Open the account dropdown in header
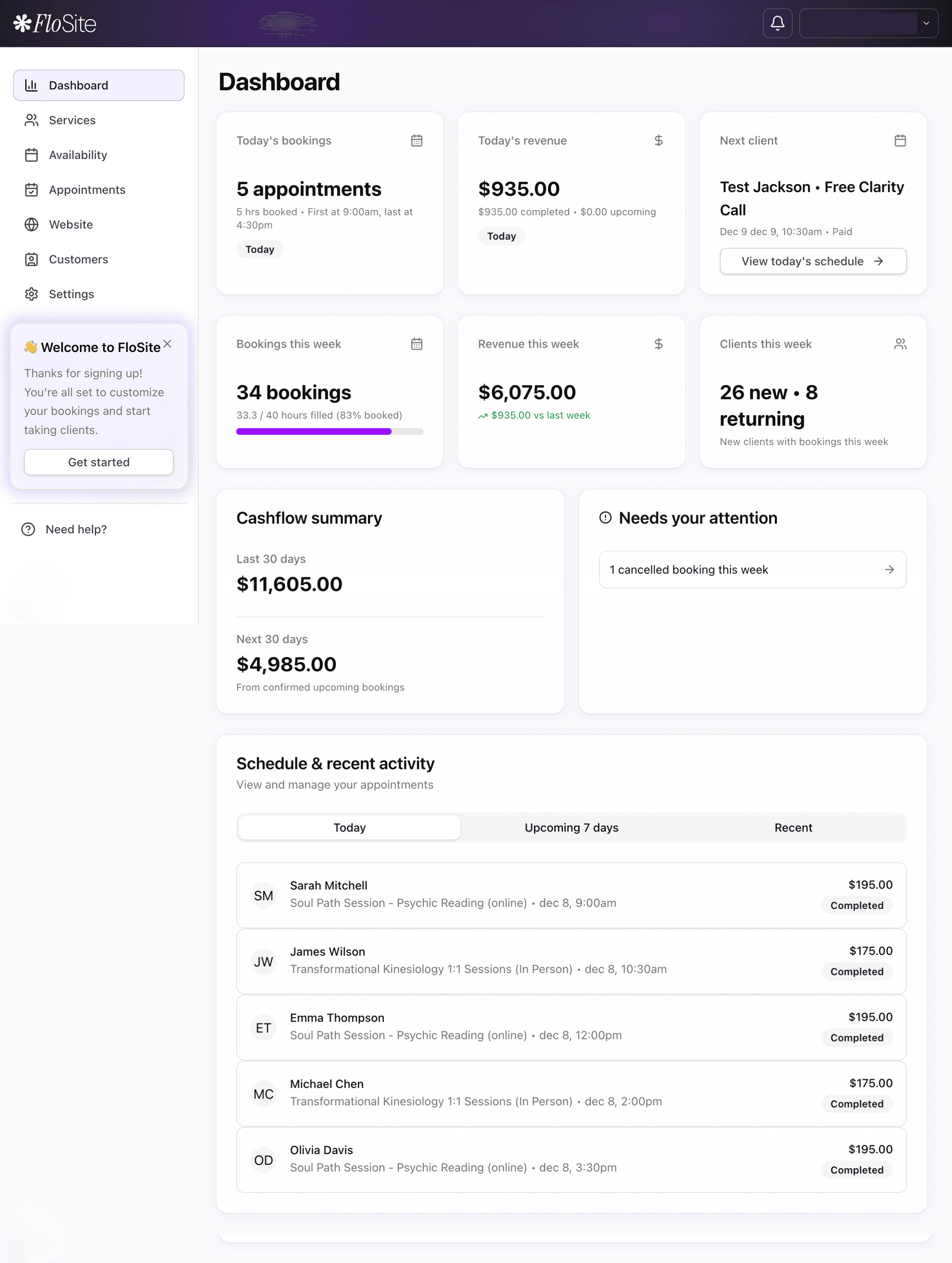Screen dimensions: 952x1263 868,24
